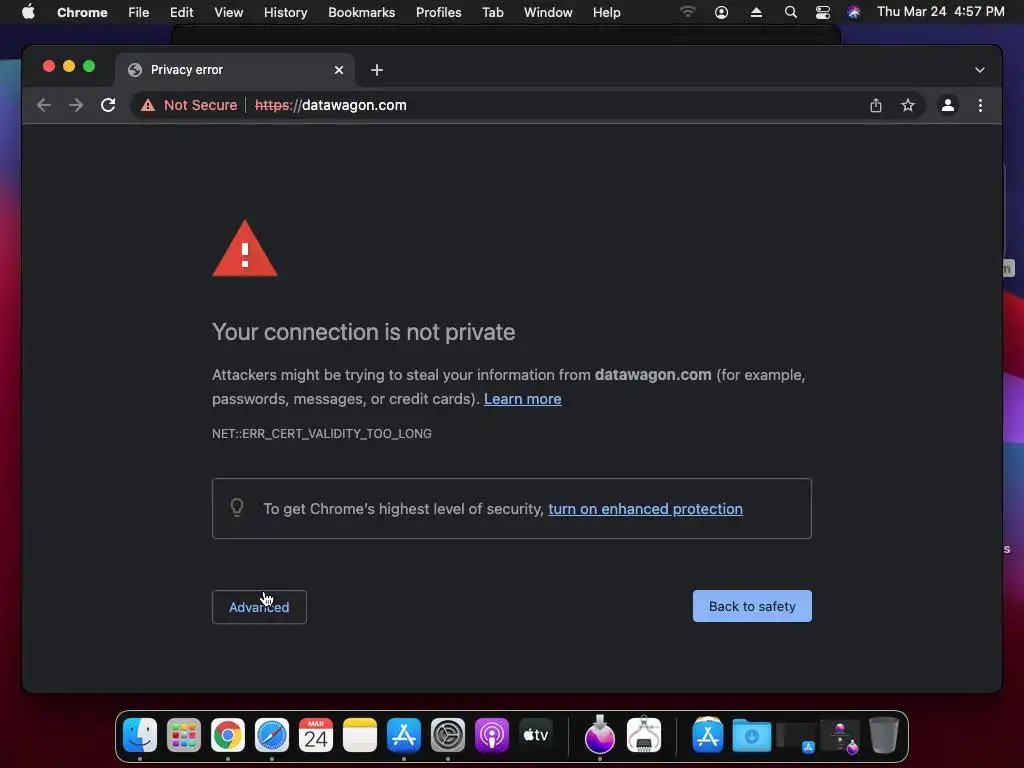Open the File menu
The image size is (1024, 768).
pyautogui.click(x=138, y=12)
